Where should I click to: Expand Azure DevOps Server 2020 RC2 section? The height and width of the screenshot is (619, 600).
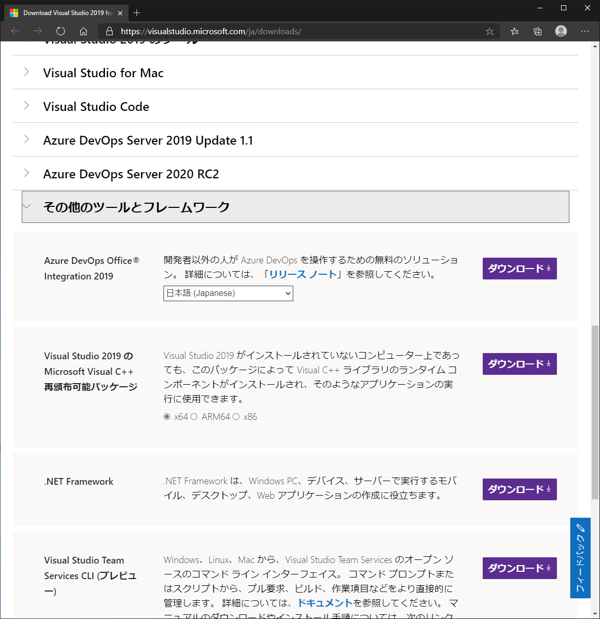point(130,174)
